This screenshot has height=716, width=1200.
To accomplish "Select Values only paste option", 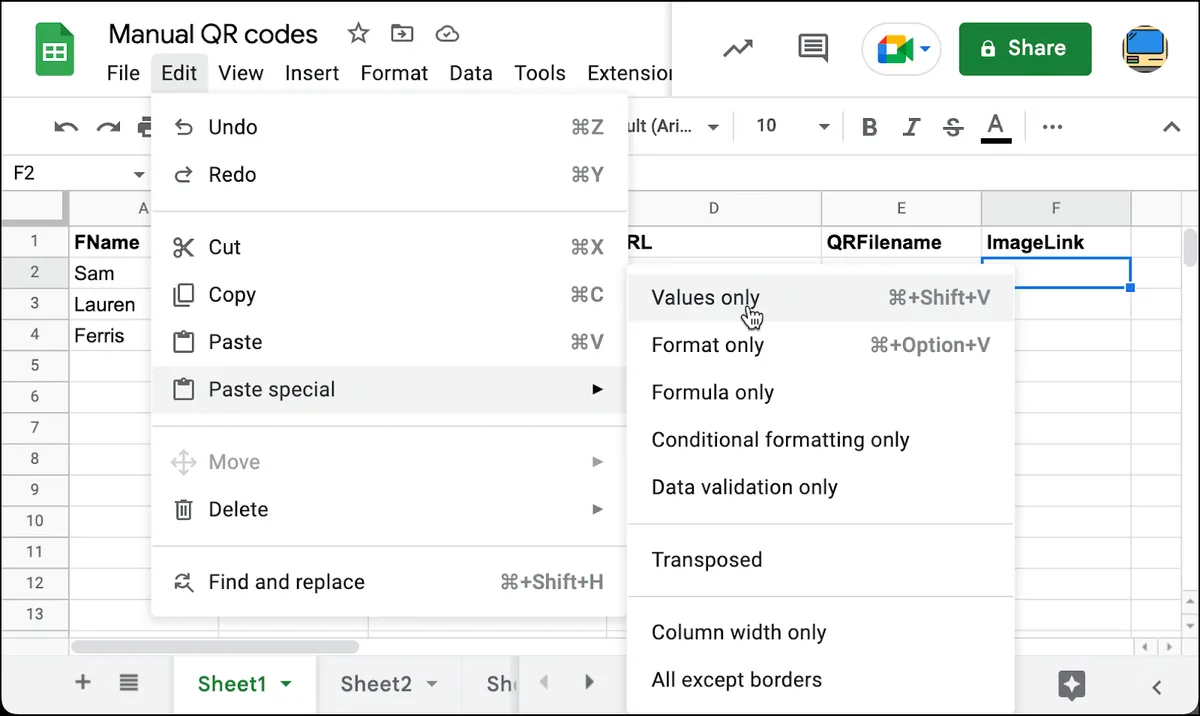I will (x=821, y=298).
